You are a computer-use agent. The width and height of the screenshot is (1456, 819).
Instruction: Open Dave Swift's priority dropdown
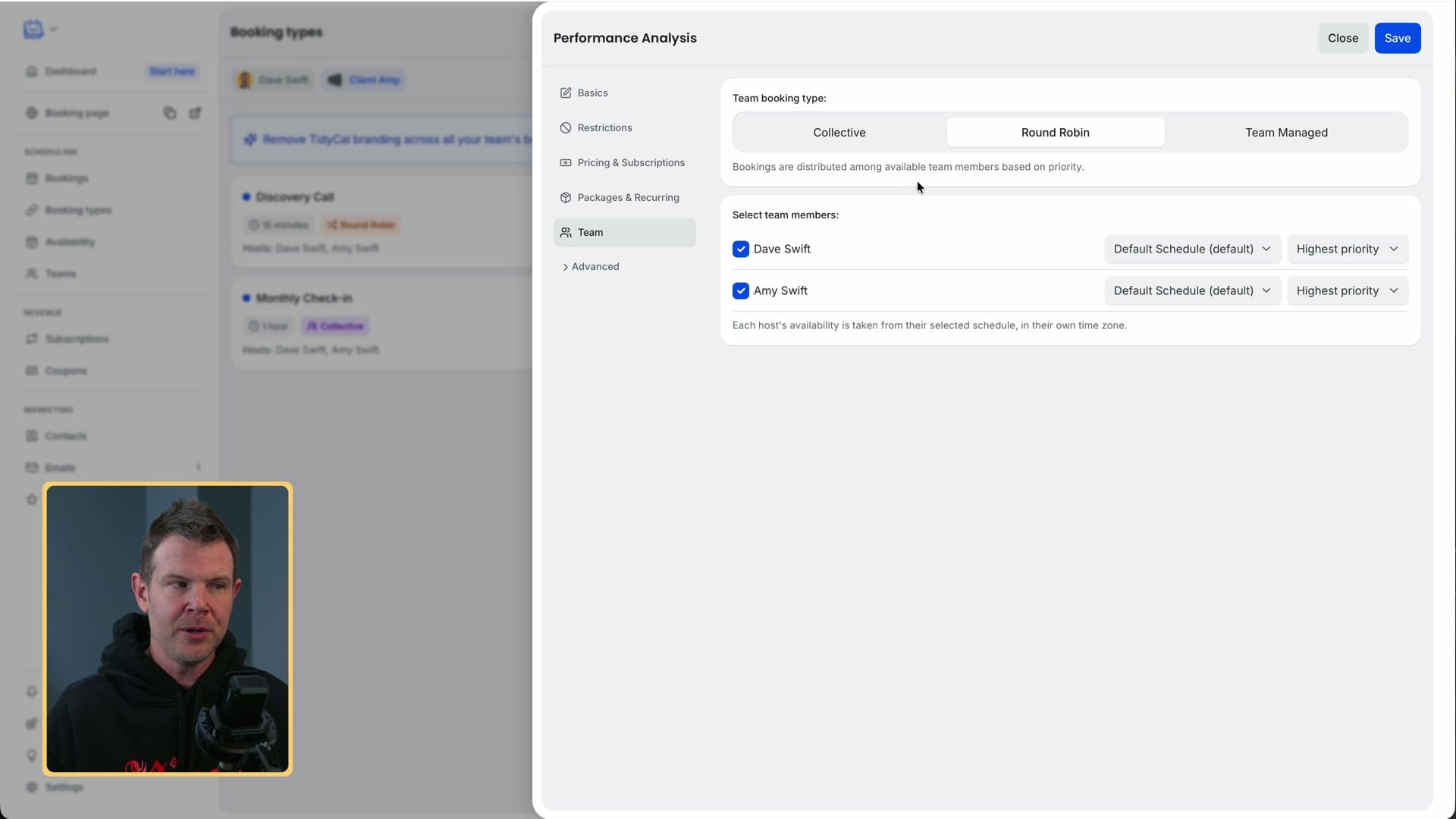[x=1348, y=249]
